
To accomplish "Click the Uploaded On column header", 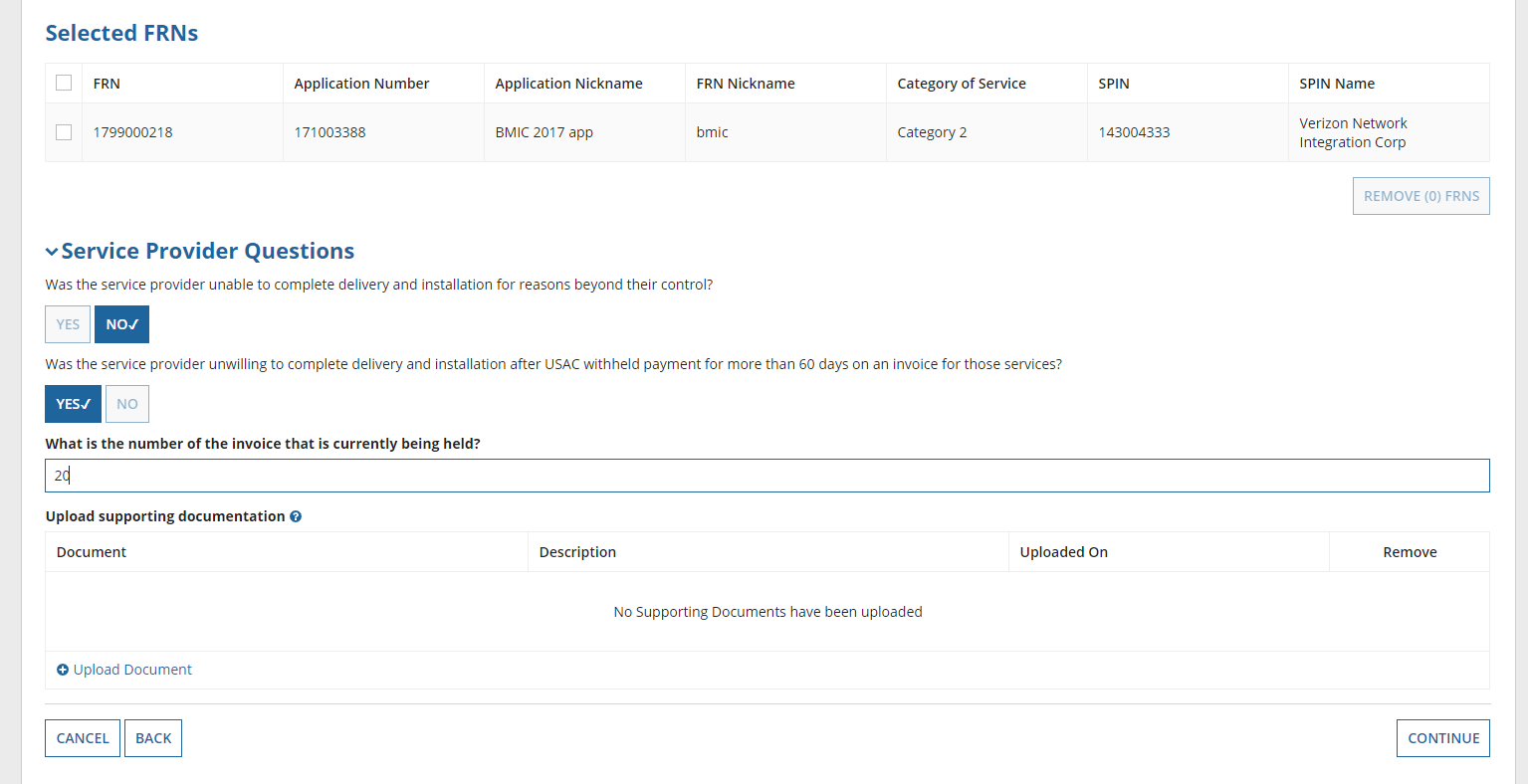I will point(1063,552).
